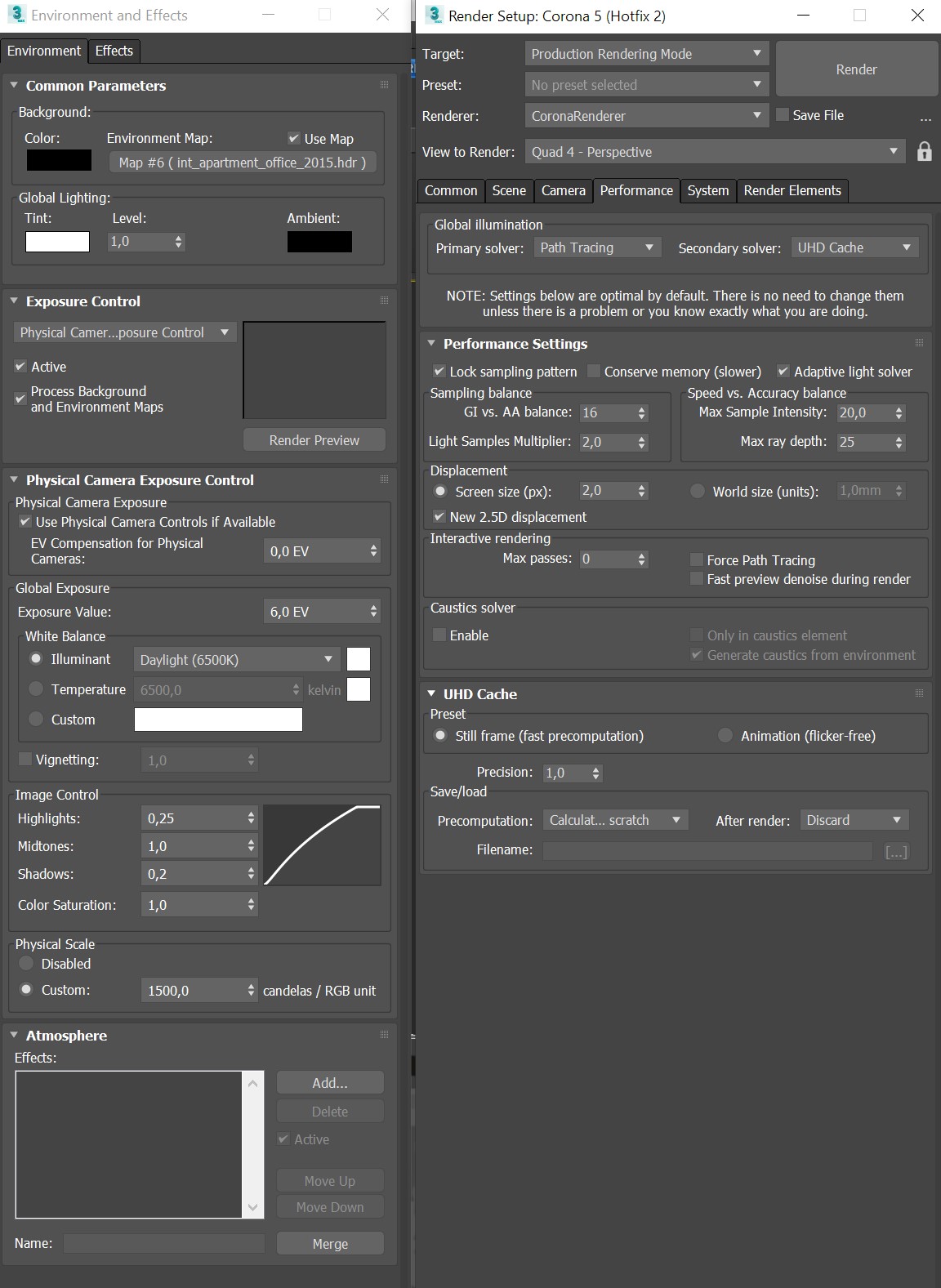Screen dimensions: 941x1288
Task: Click the environment map int_apartment_office_2015.hdr button
Action: coord(243,163)
